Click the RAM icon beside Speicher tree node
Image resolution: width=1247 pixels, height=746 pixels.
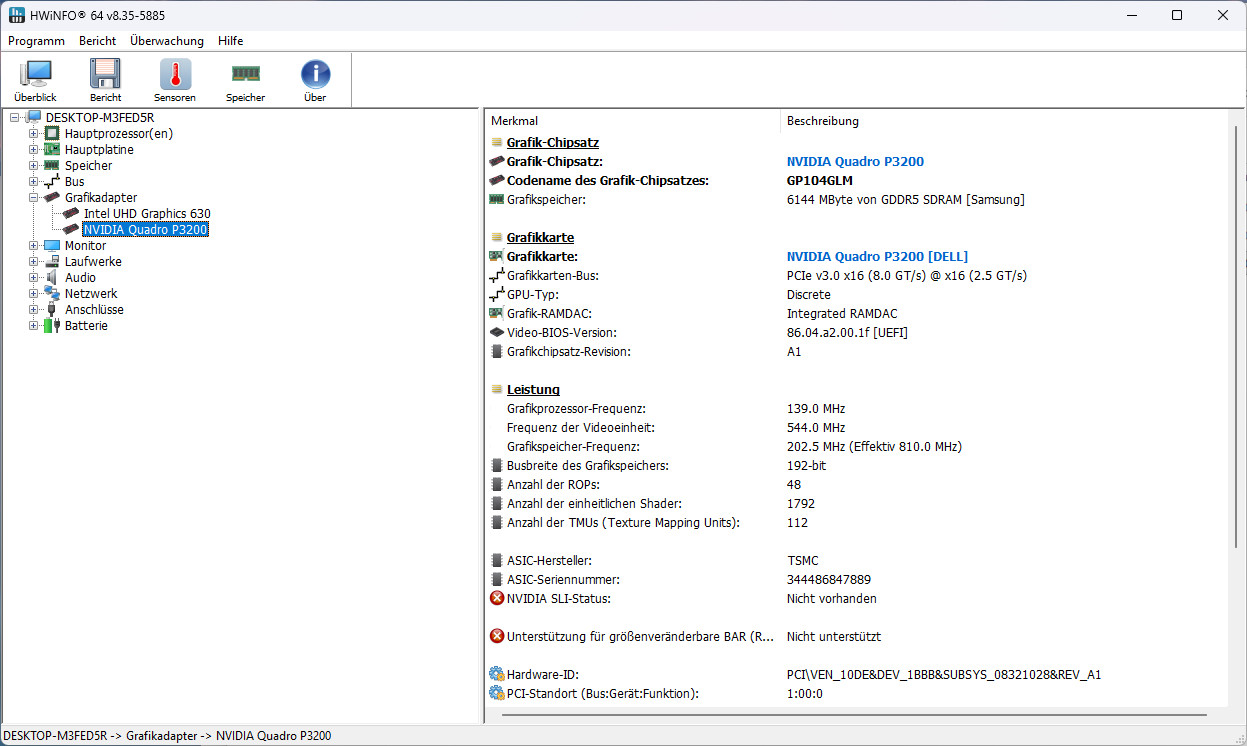tap(53, 166)
